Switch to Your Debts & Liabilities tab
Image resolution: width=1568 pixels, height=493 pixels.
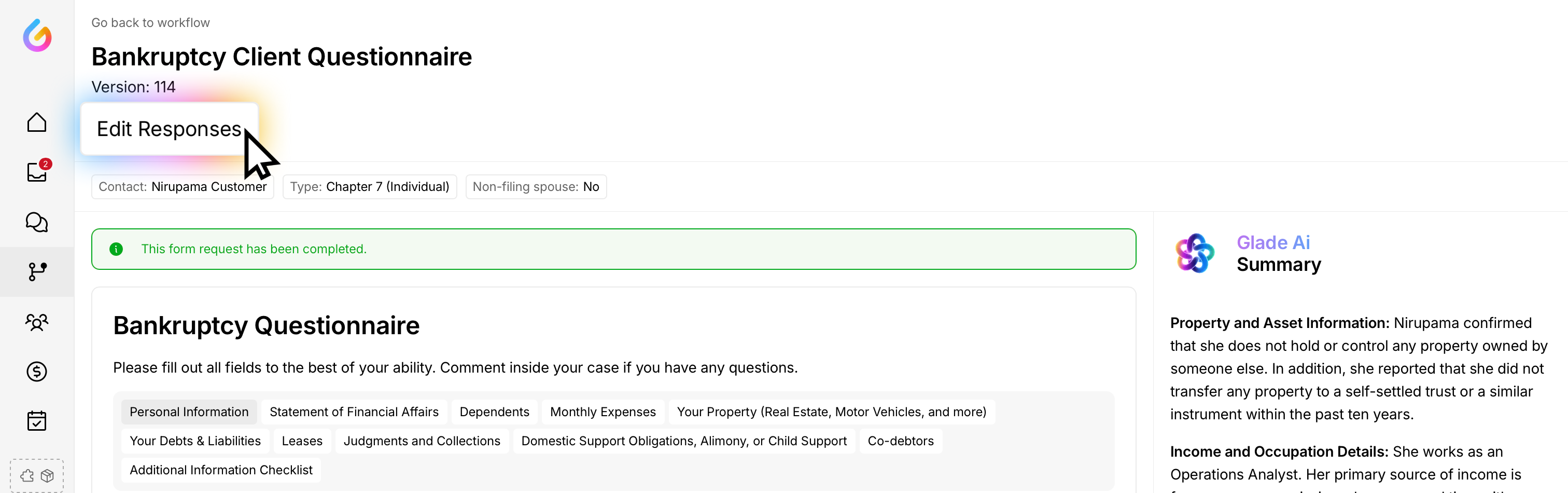(x=195, y=441)
